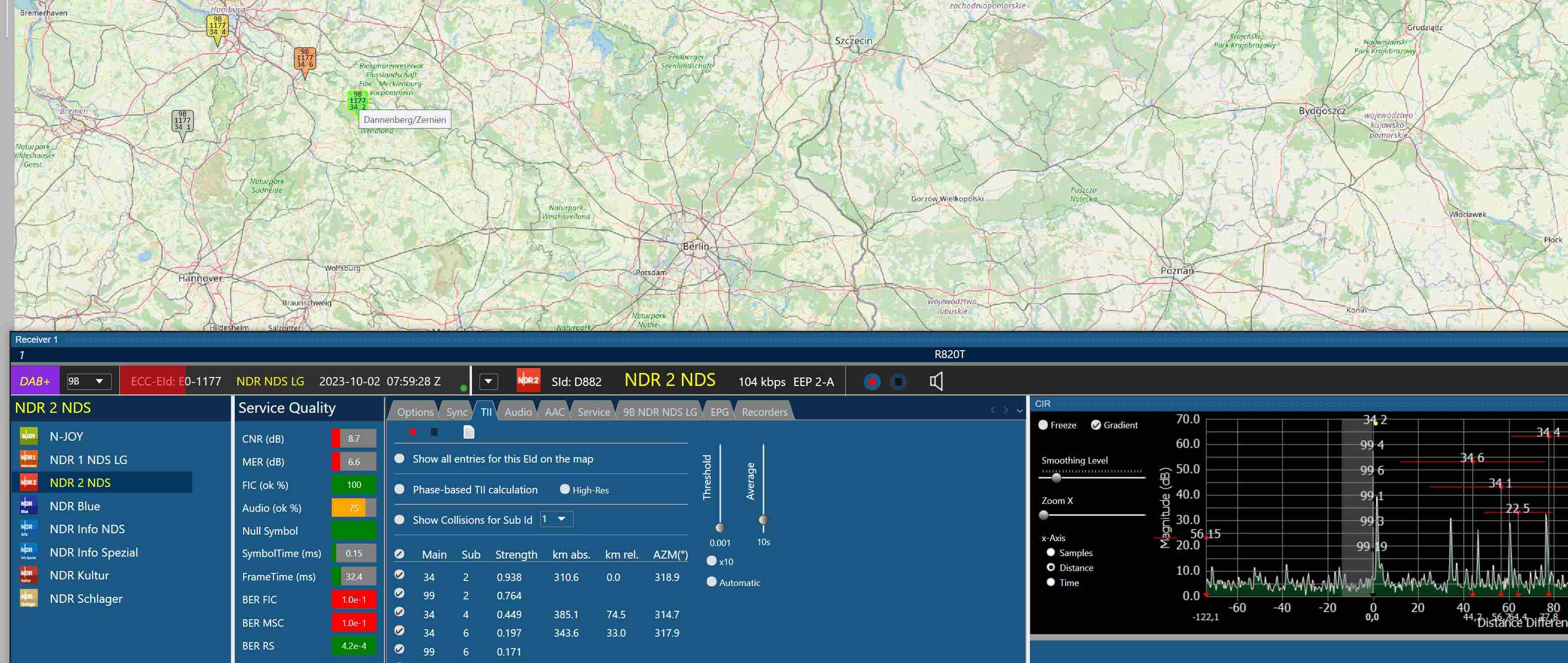This screenshot has height=663, width=1568.
Task: Uncheck the TII row with strength 0.197
Action: tap(399, 630)
